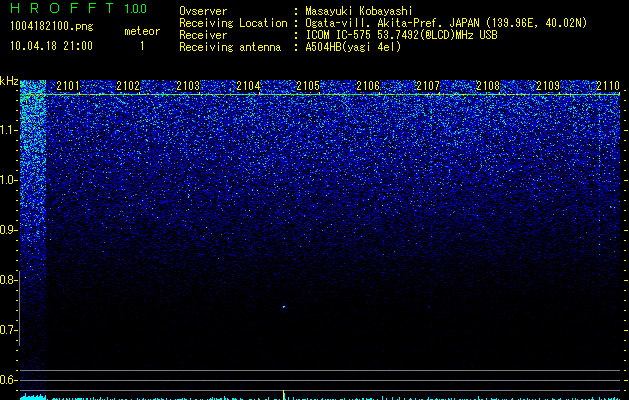Click the meteor count value 1
Image resolution: width=629 pixels, height=400 pixels.
(142, 46)
